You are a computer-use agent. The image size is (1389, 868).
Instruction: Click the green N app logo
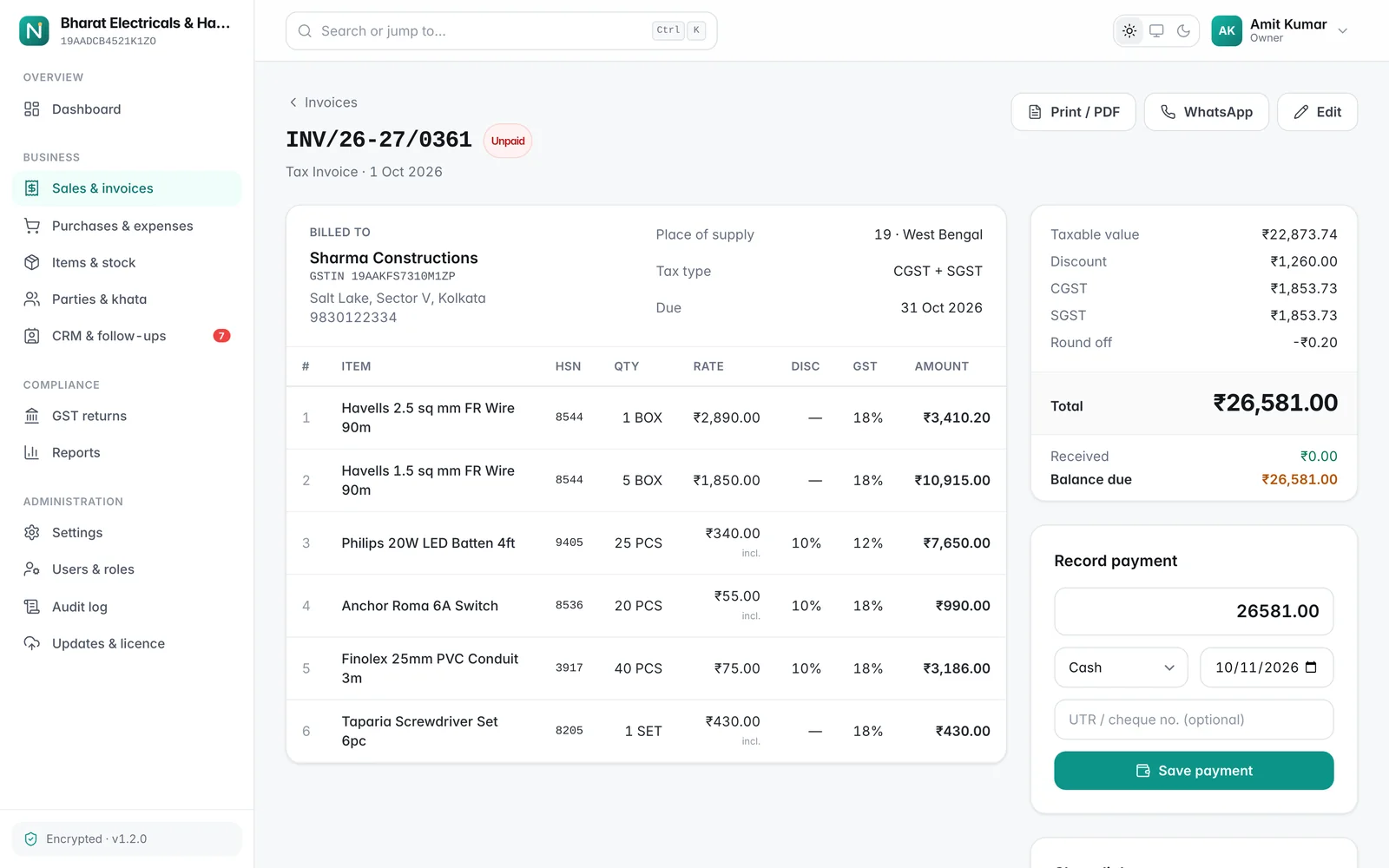coord(34,30)
